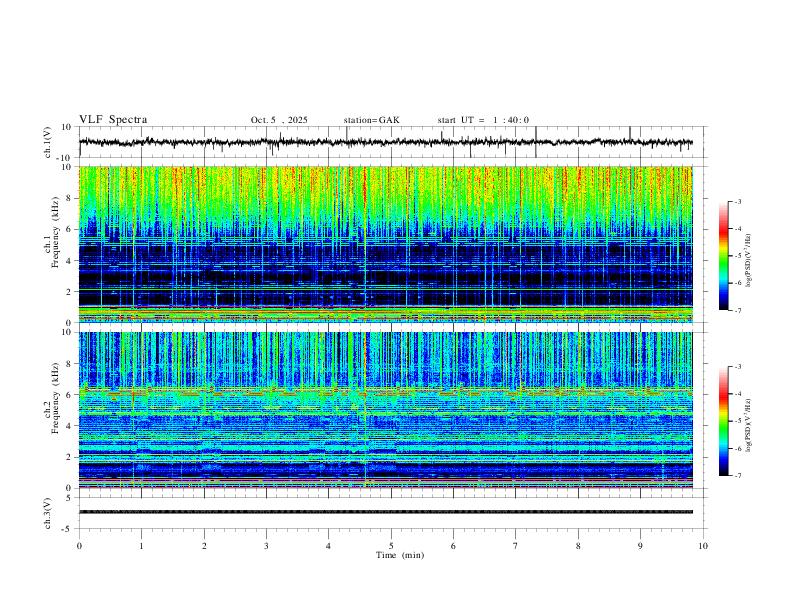This screenshot has height=612, width=792.
Task: Click the "-7" tick on ch.1 colorbar
Action: pyautogui.click(x=737, y=310)
